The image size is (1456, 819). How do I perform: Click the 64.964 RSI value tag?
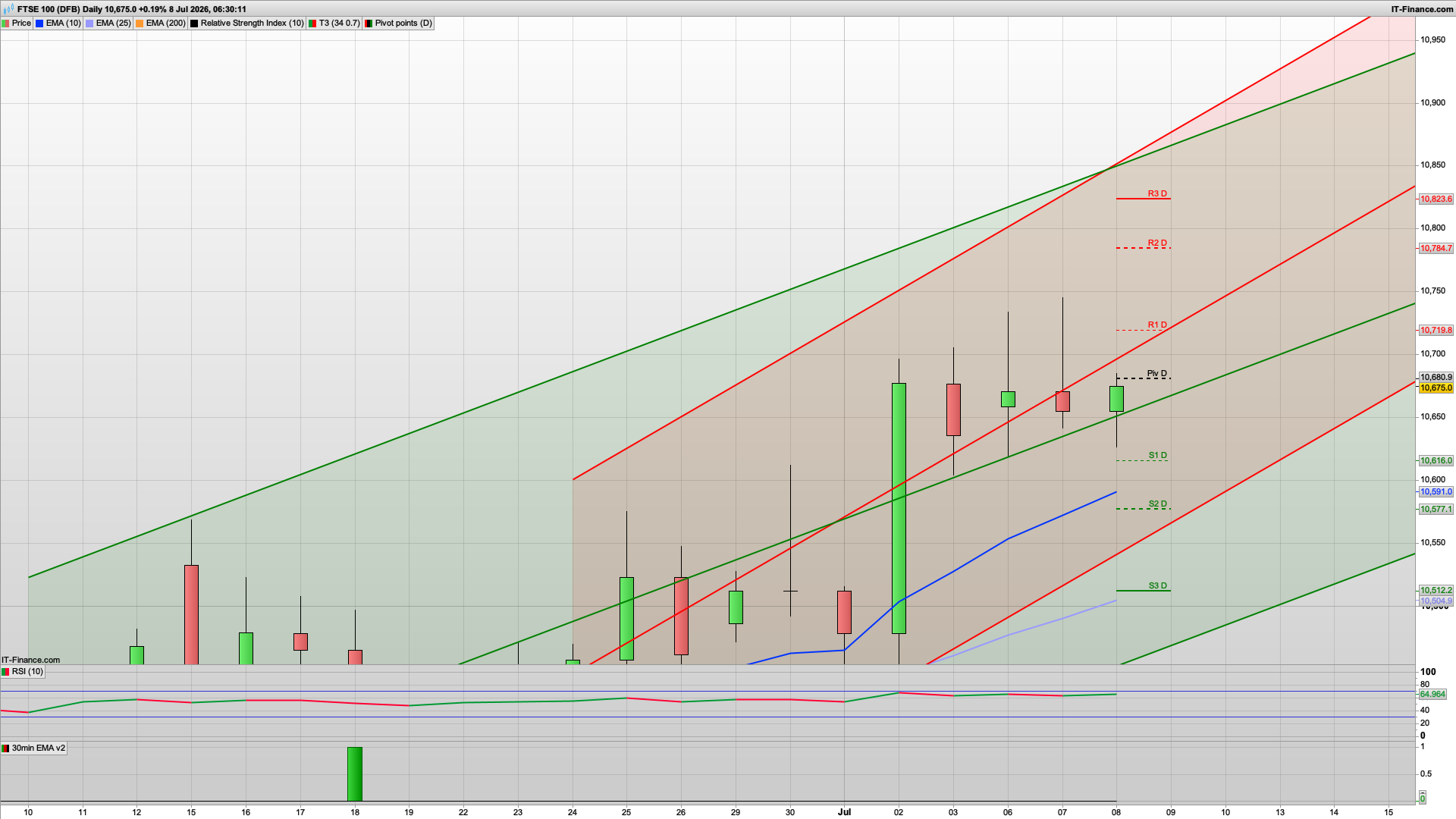click(1432, 695)
